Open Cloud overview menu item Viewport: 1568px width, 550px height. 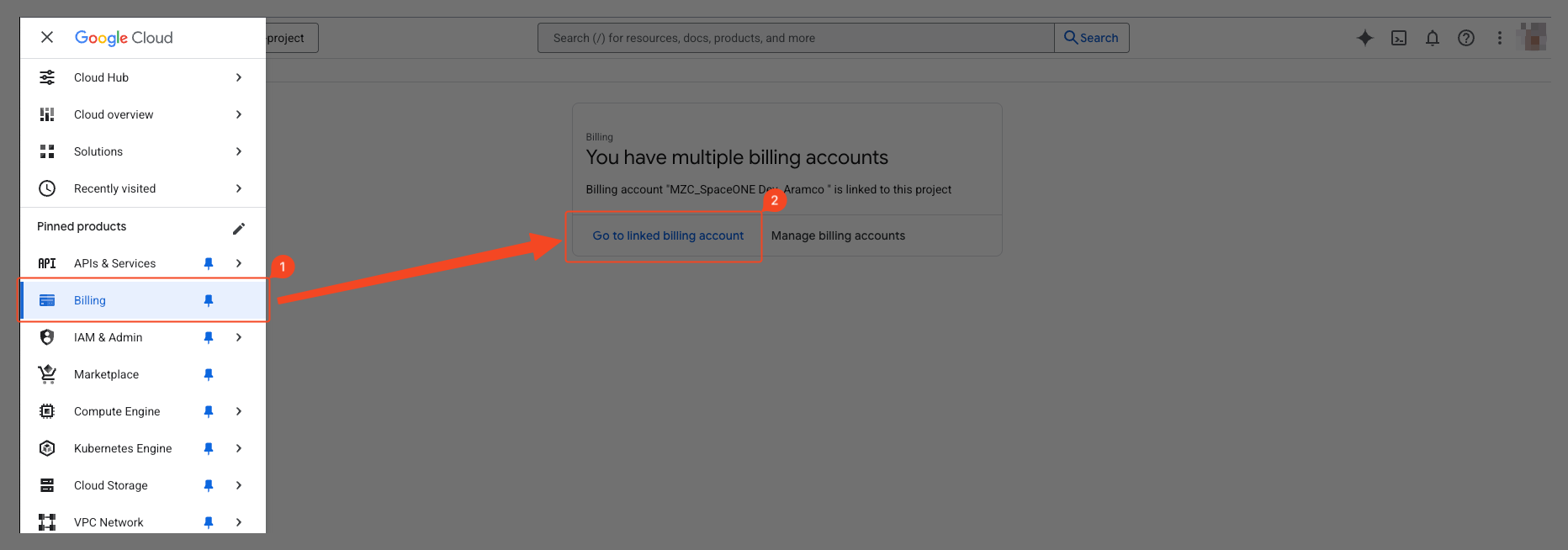tap(143, 114)
